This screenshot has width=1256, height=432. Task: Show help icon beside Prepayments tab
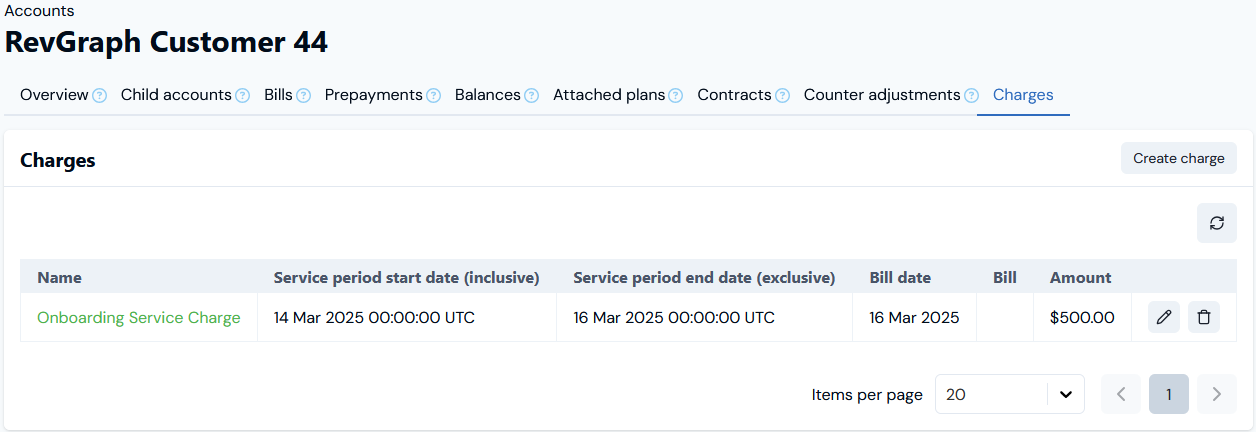point(433,96)
